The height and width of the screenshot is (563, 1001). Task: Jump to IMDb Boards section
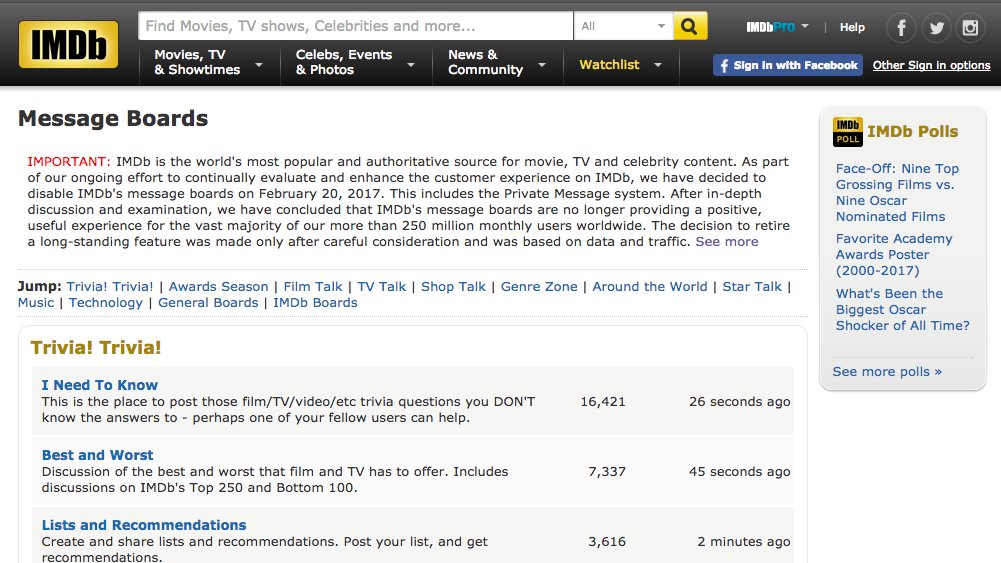[x=315, y=303]
